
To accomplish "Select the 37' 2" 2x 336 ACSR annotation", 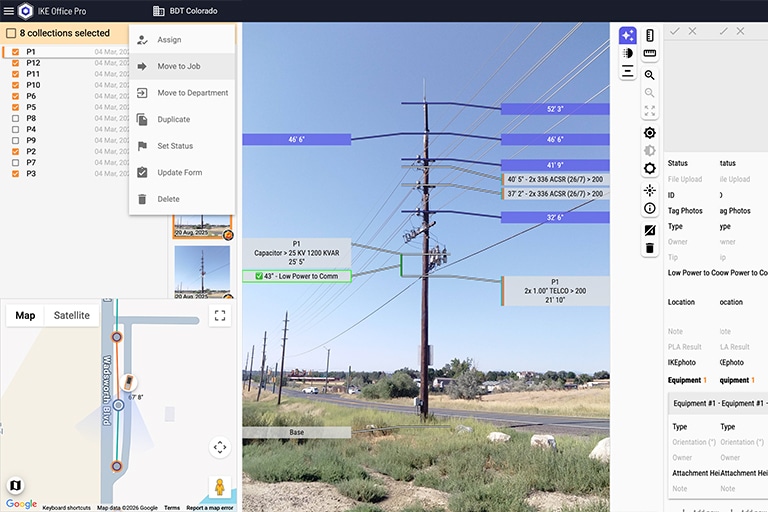I will (x=555, y=194).
